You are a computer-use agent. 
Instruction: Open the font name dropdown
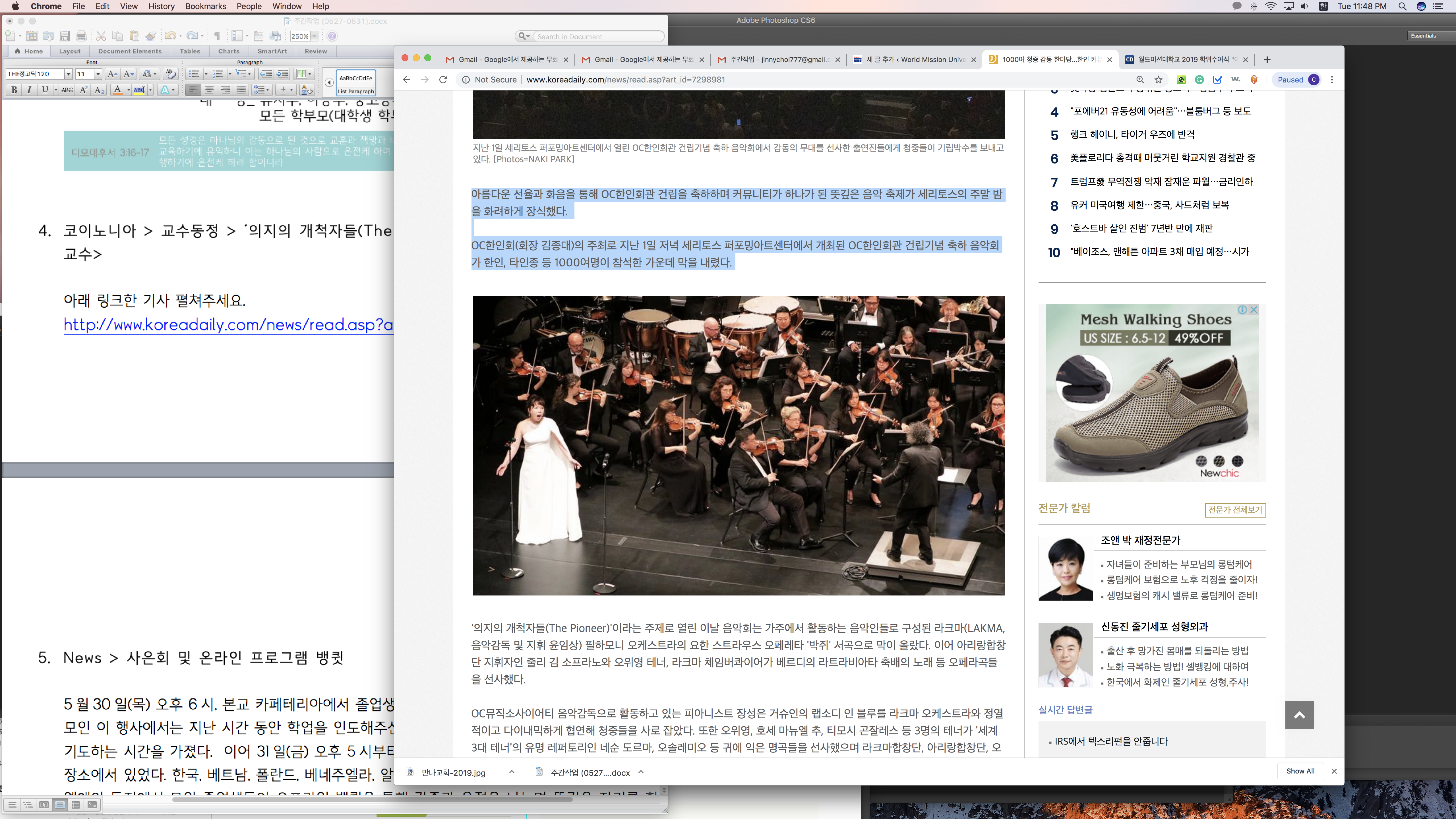point(68,74)
